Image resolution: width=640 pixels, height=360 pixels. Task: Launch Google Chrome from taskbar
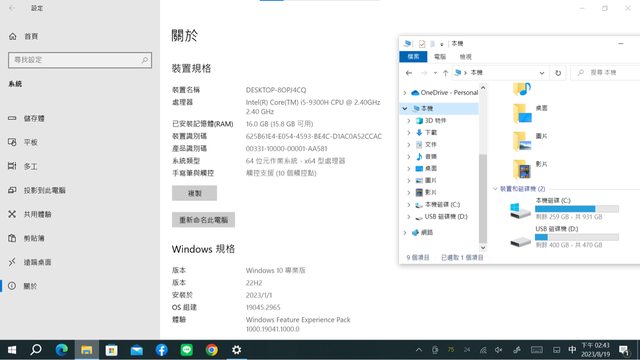pyautogui.click(x=212, y=350)
